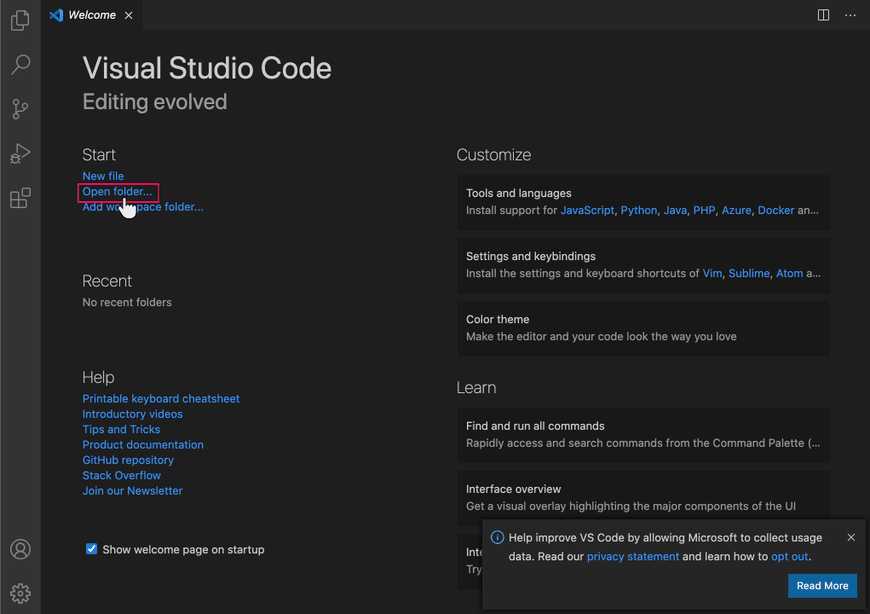Click the 'Customize' section heading
This screenshot has height=614, width=870.
(x=494, y=155)
